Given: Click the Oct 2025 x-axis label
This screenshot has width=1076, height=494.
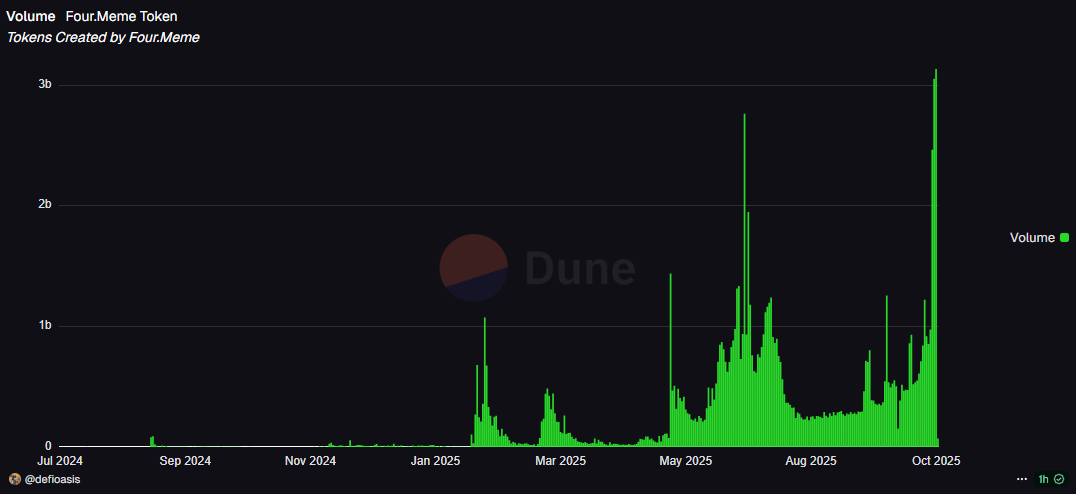Looking at the screenshot, I should pos(935,461).
